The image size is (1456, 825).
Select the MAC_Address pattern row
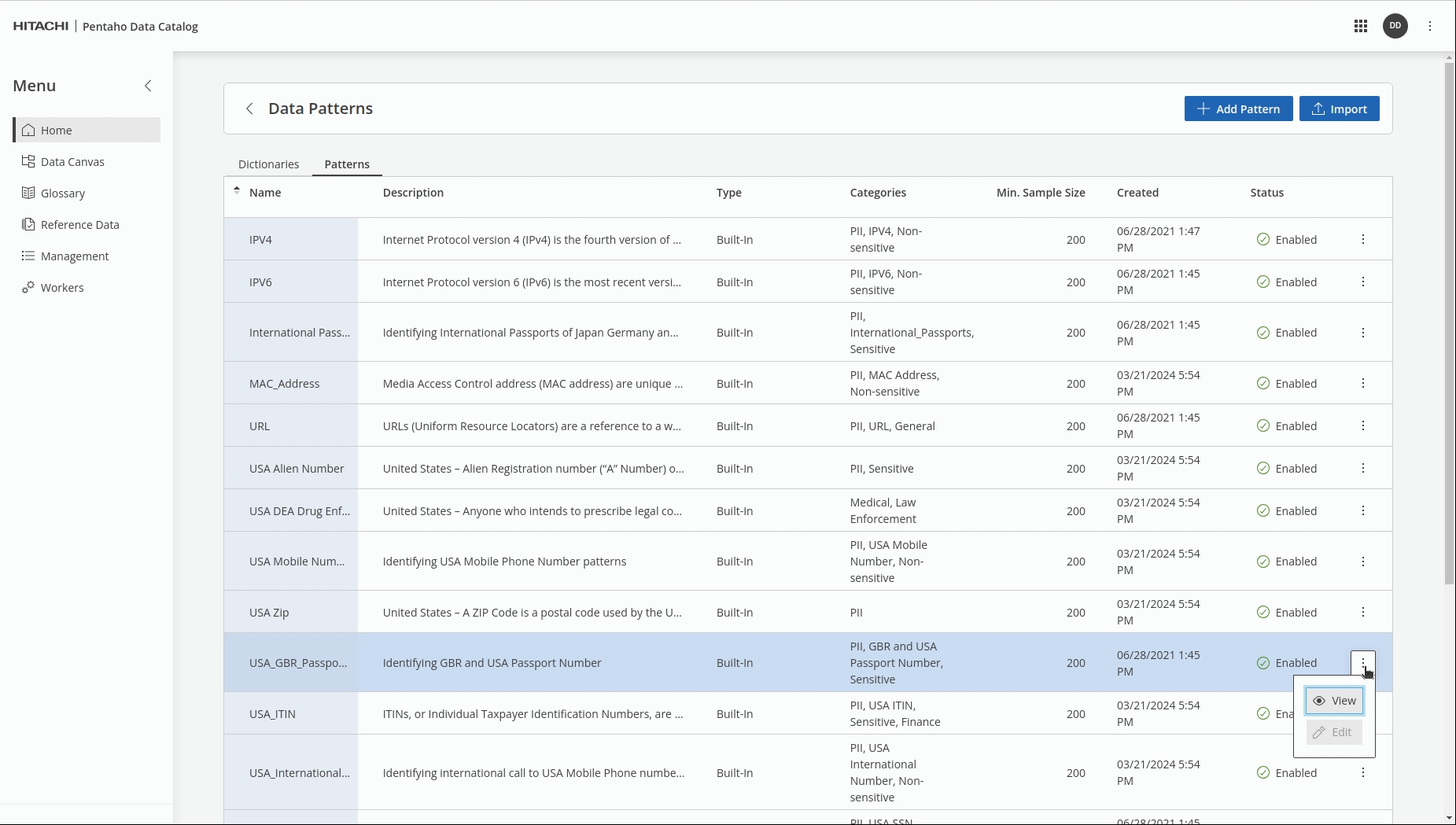pyautogui.click(x=284, y=383)
